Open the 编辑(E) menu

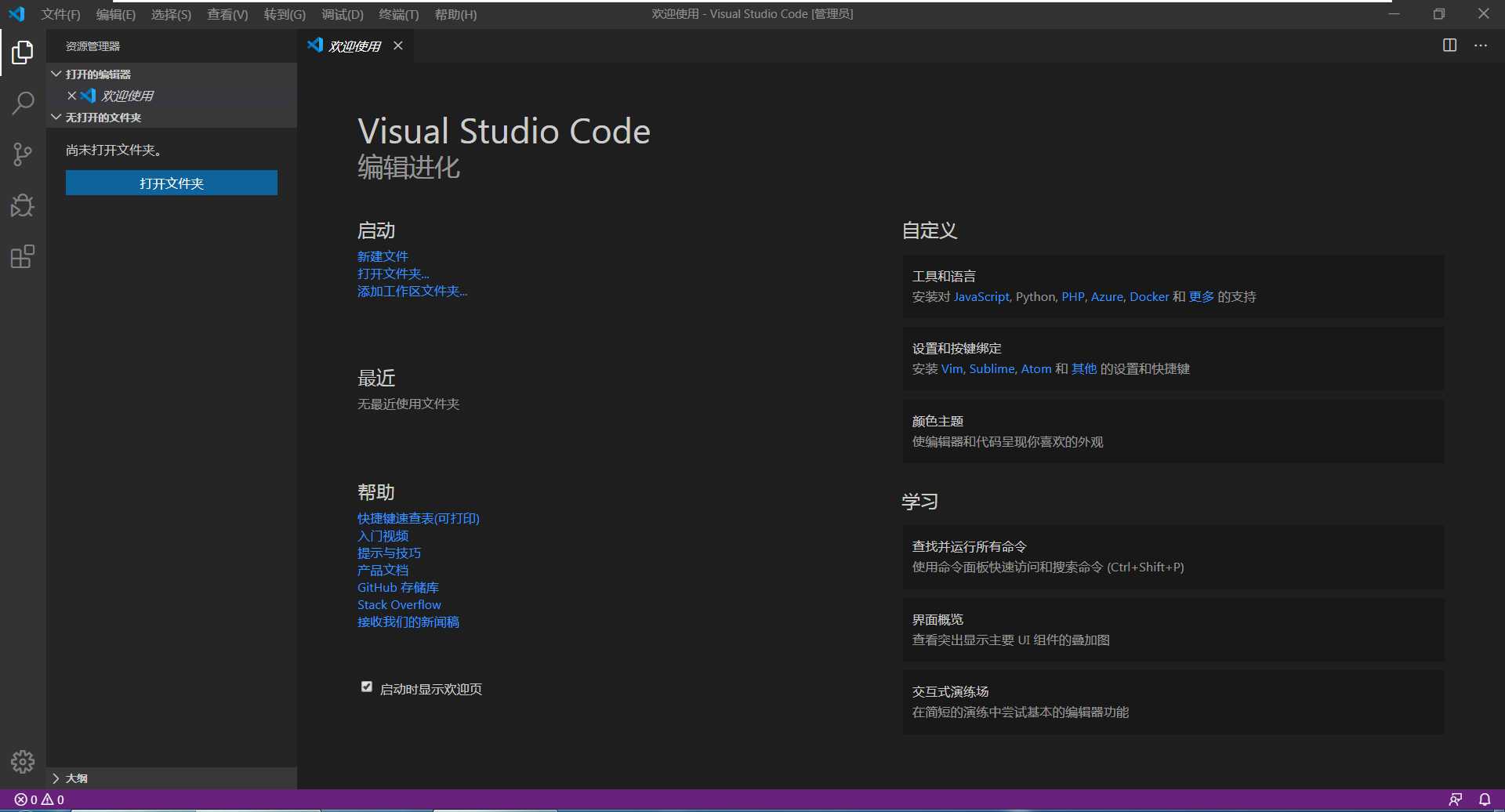[116, 15]
